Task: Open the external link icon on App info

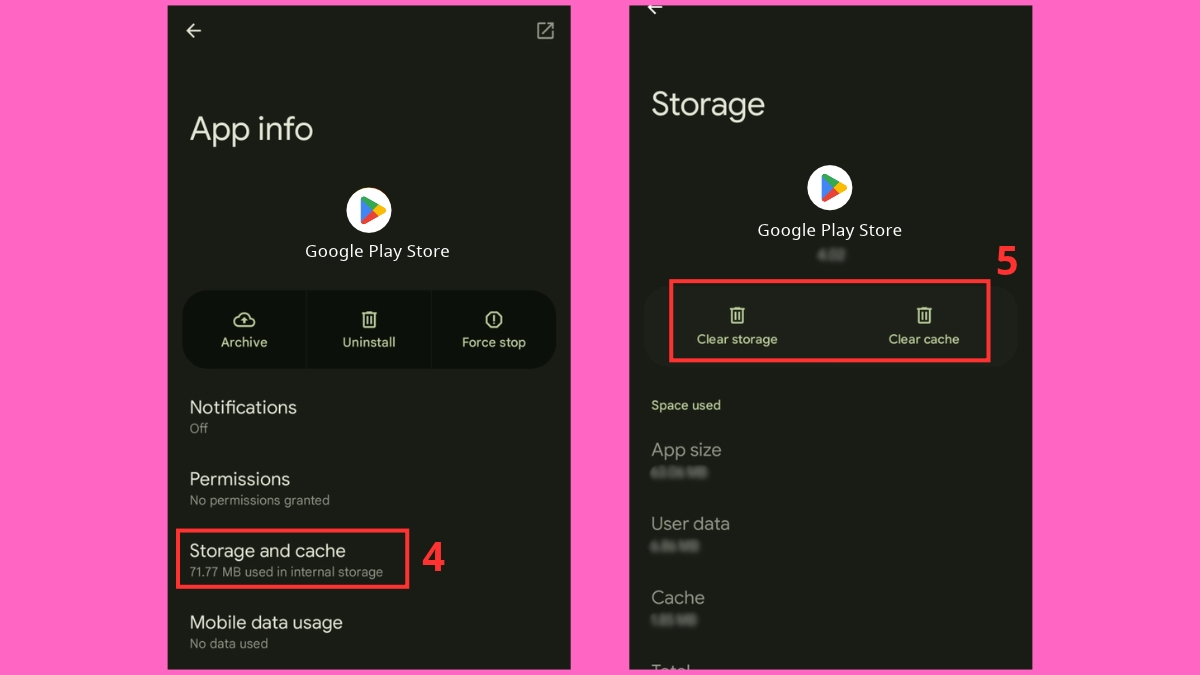Action: (x=545, y=31)
